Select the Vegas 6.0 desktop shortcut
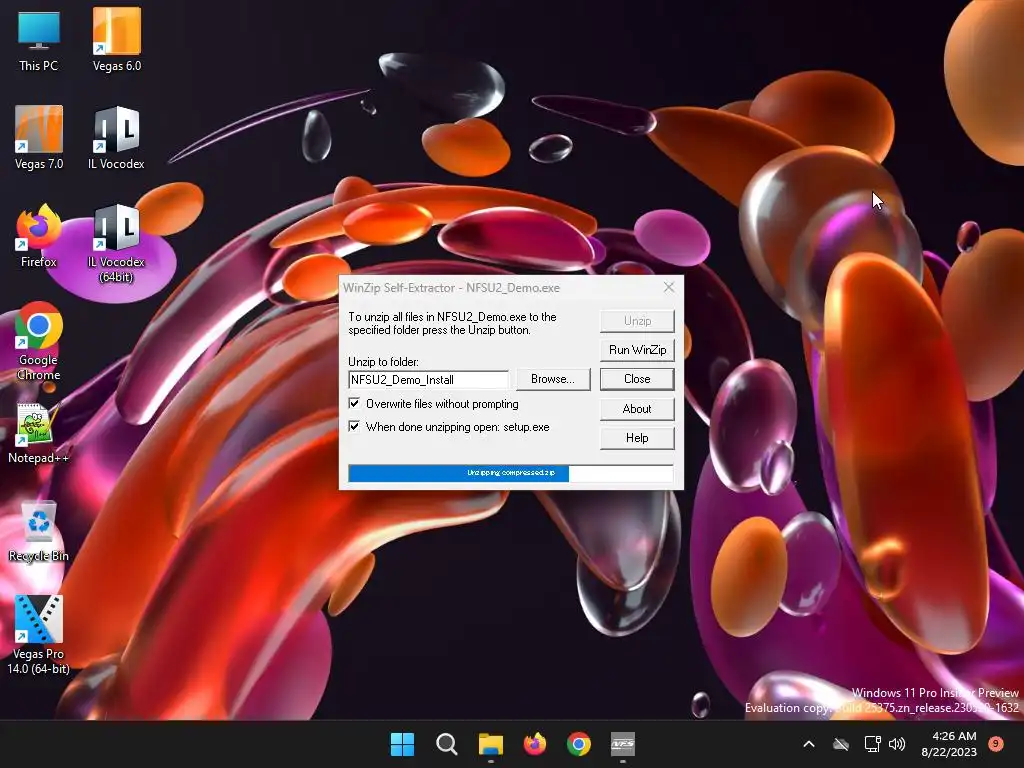Screen dimensions: 1024x768 (x=116, y=40)
